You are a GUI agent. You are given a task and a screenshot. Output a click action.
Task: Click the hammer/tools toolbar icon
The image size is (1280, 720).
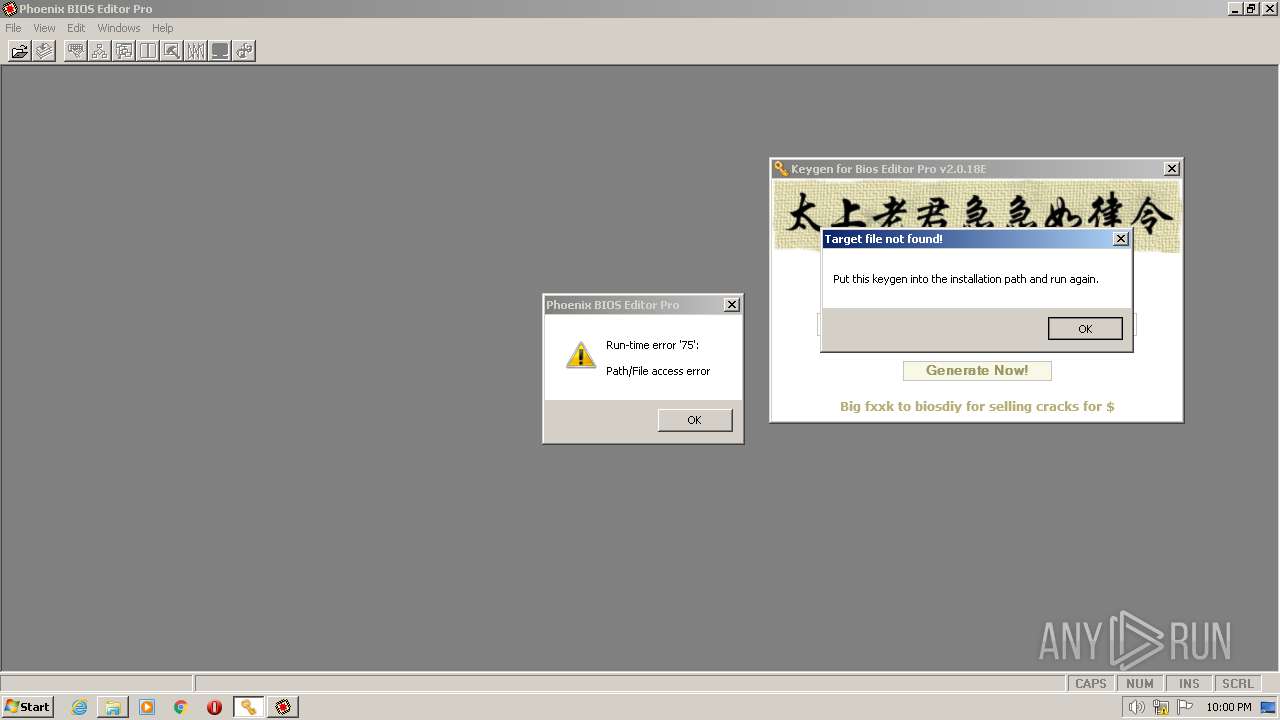172,51
